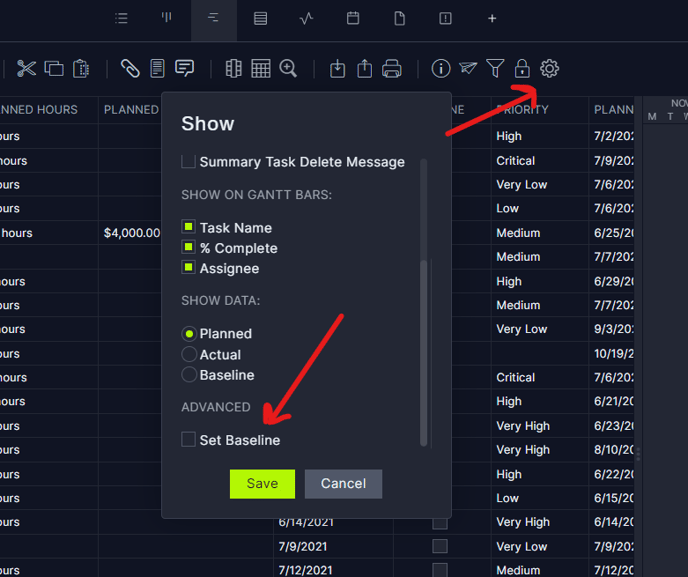688x577 pixels.
Task: Open the alert square view tab
Action: (x=445, y=18)
